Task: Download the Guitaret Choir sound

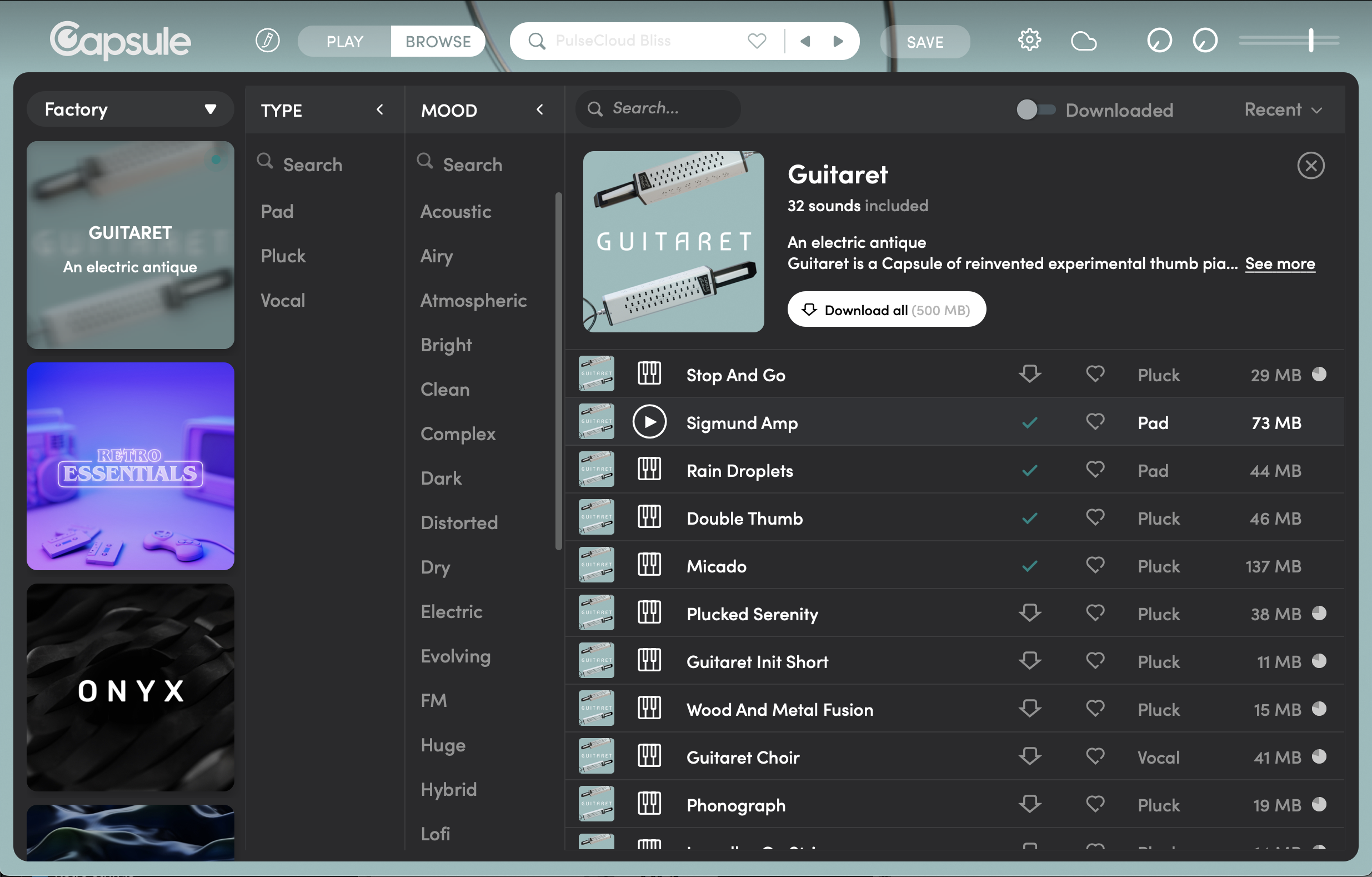Action: pos(1030,757)
